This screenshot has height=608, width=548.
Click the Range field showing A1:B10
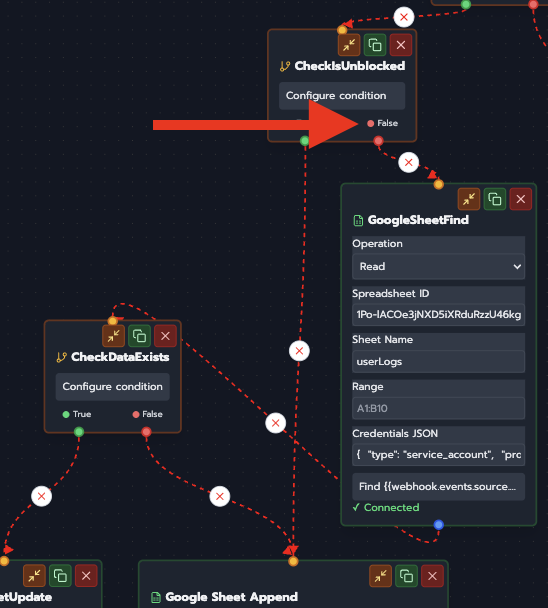point(438,408)
